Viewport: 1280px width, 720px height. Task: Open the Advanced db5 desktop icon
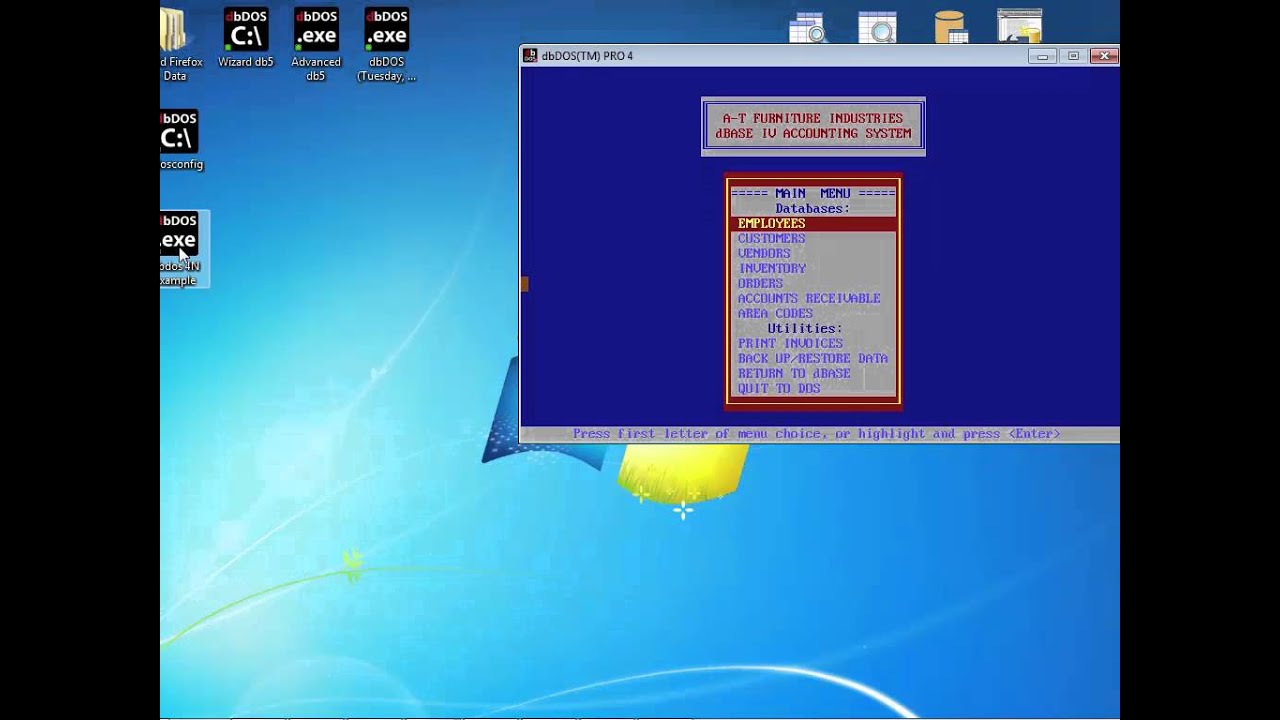coord(316,44)
